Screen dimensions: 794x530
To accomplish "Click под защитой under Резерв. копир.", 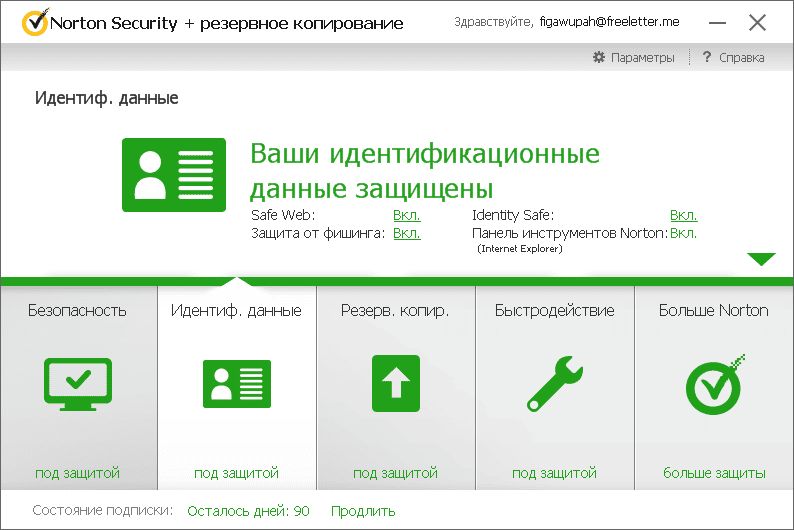I will coord(395,473).
